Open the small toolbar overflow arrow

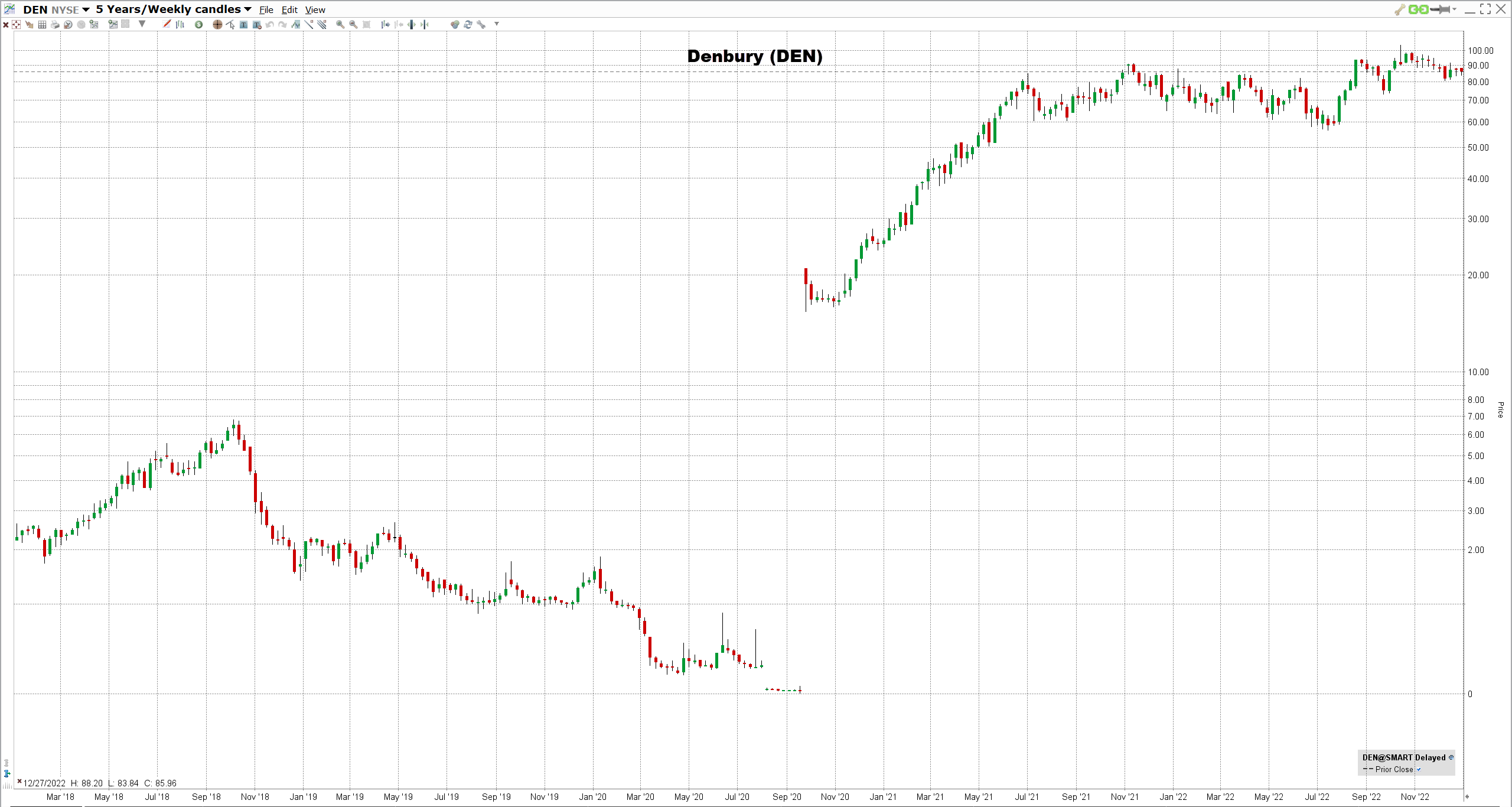pyautogui.click(x=497, y=24)
